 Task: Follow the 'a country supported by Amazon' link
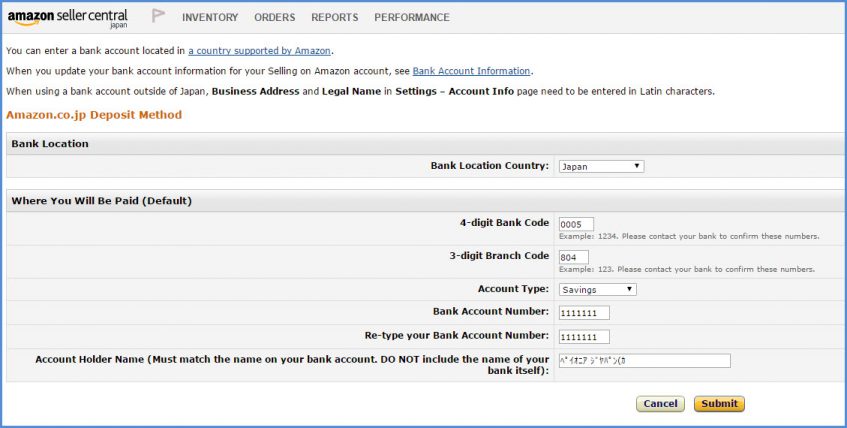(x=259, y=50)
